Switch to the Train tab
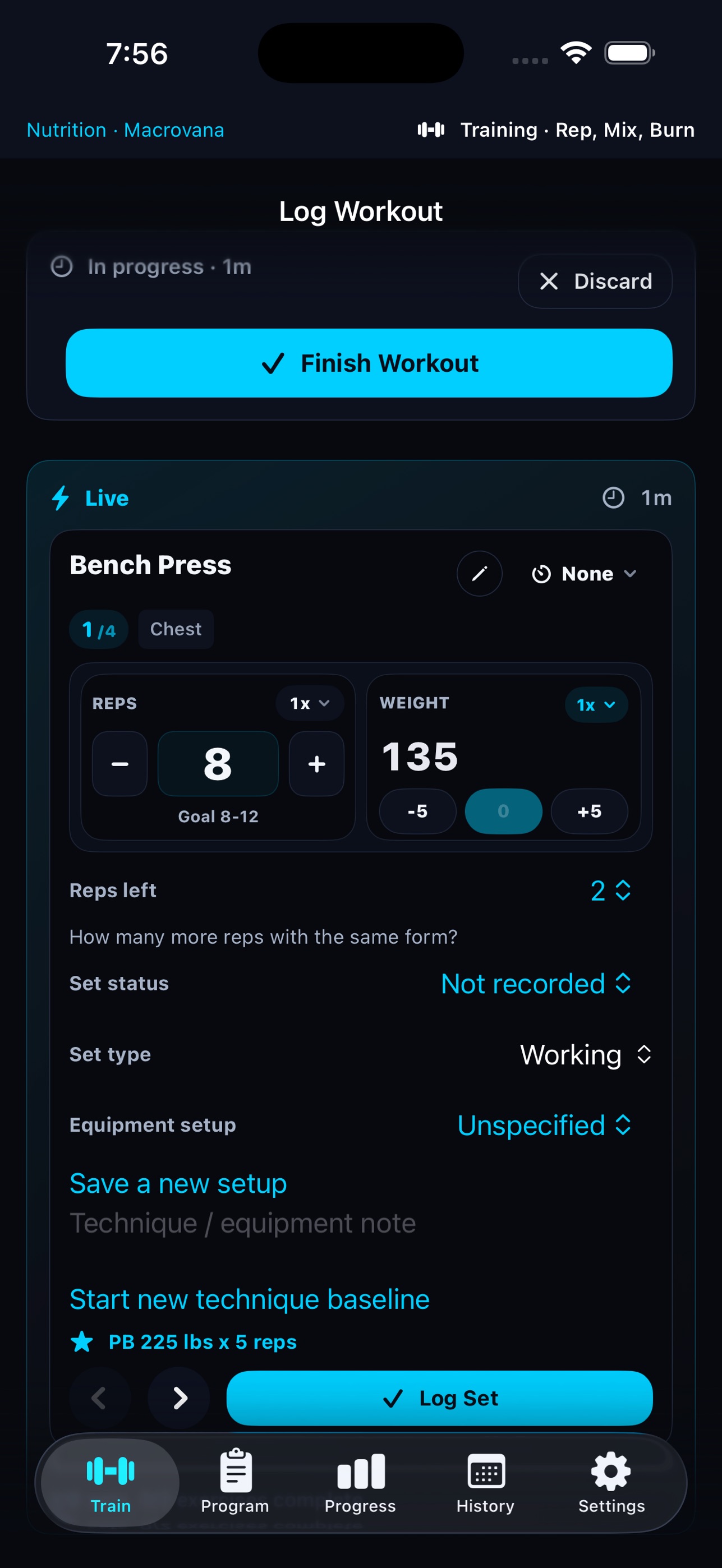 [x=111, y=1483]
